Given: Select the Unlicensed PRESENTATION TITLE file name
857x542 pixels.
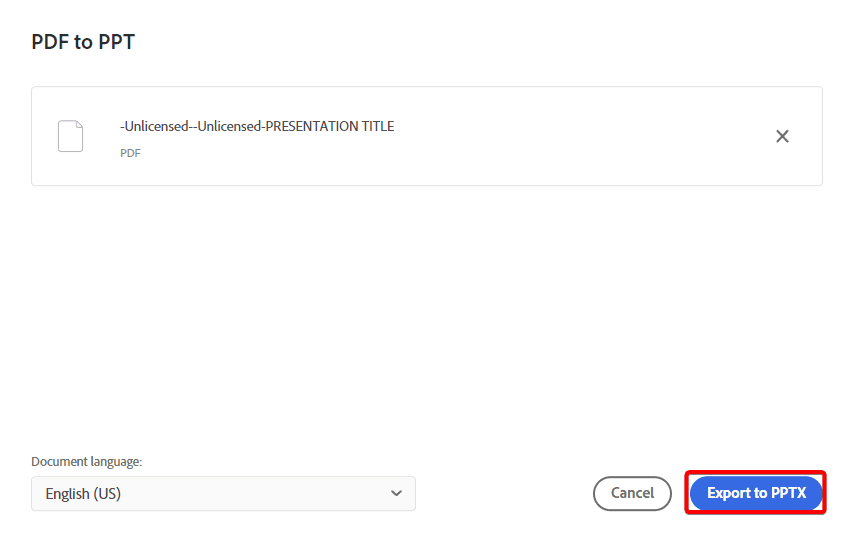Looking at the screenshot, I should (257, 126).
